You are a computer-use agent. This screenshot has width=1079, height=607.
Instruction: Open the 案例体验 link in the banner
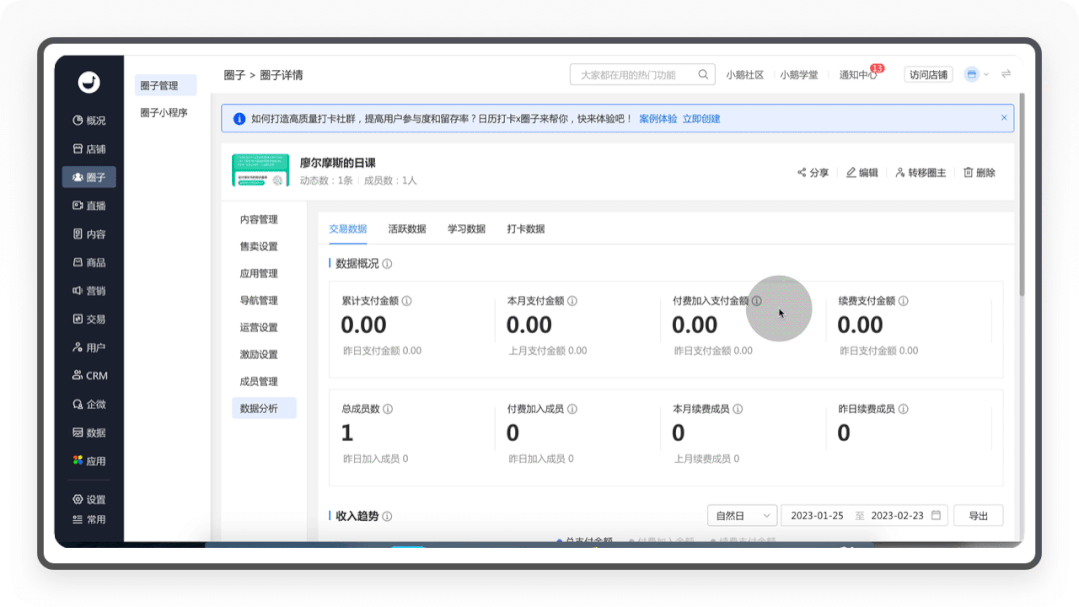pyautogui.click(x=658, y=119)
